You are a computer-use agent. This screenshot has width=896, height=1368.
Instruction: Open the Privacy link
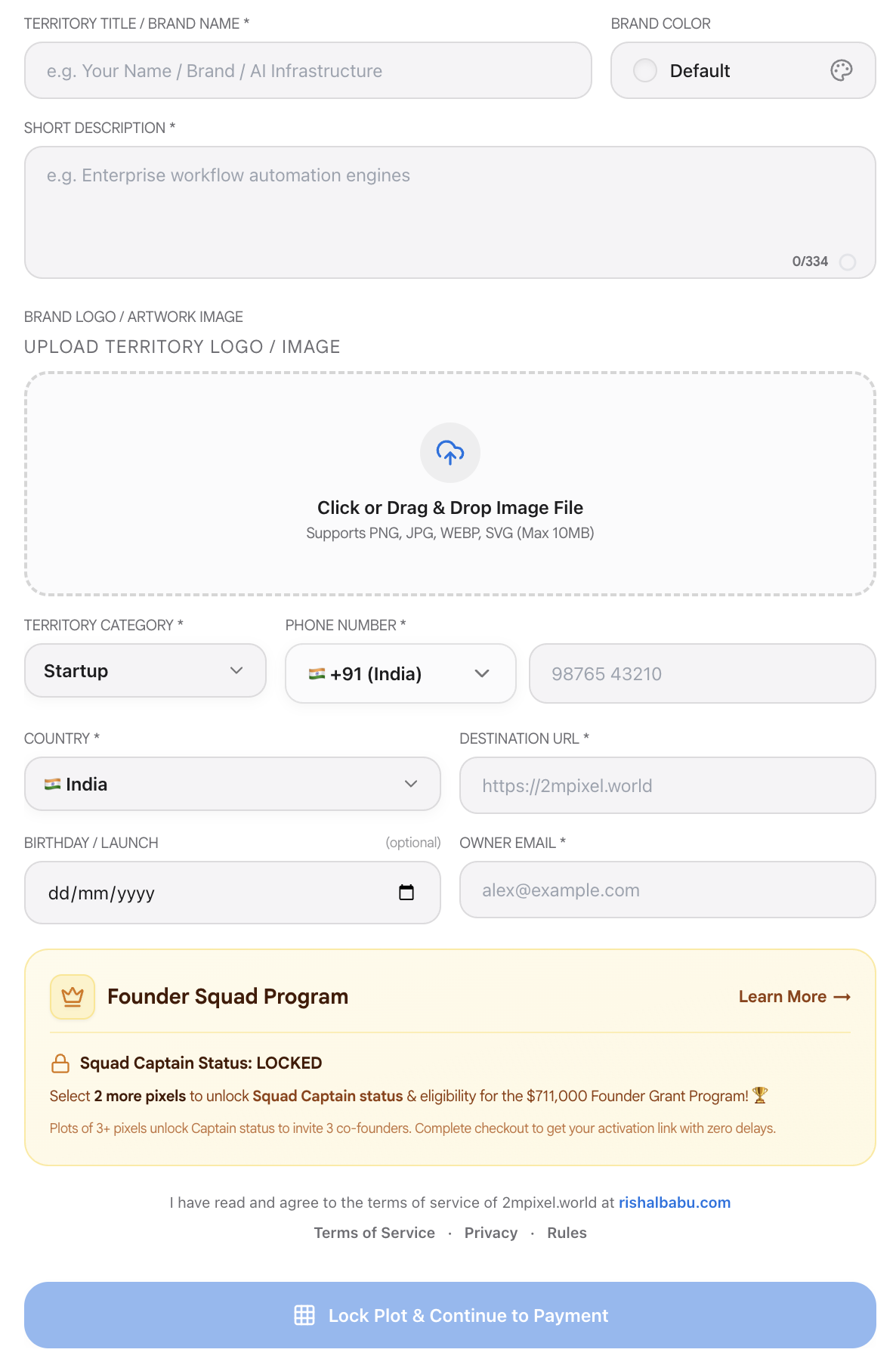[x=491, y=1233]
